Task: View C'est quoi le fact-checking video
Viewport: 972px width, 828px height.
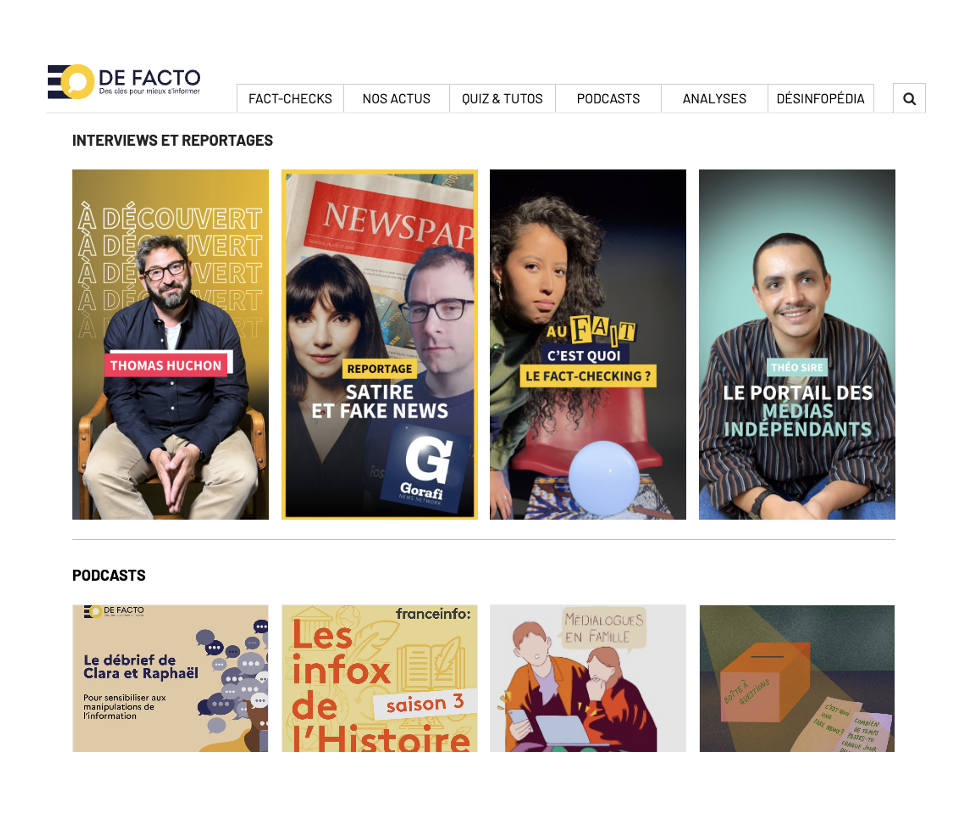Action: pyautogui.click(x=588, y=344)
